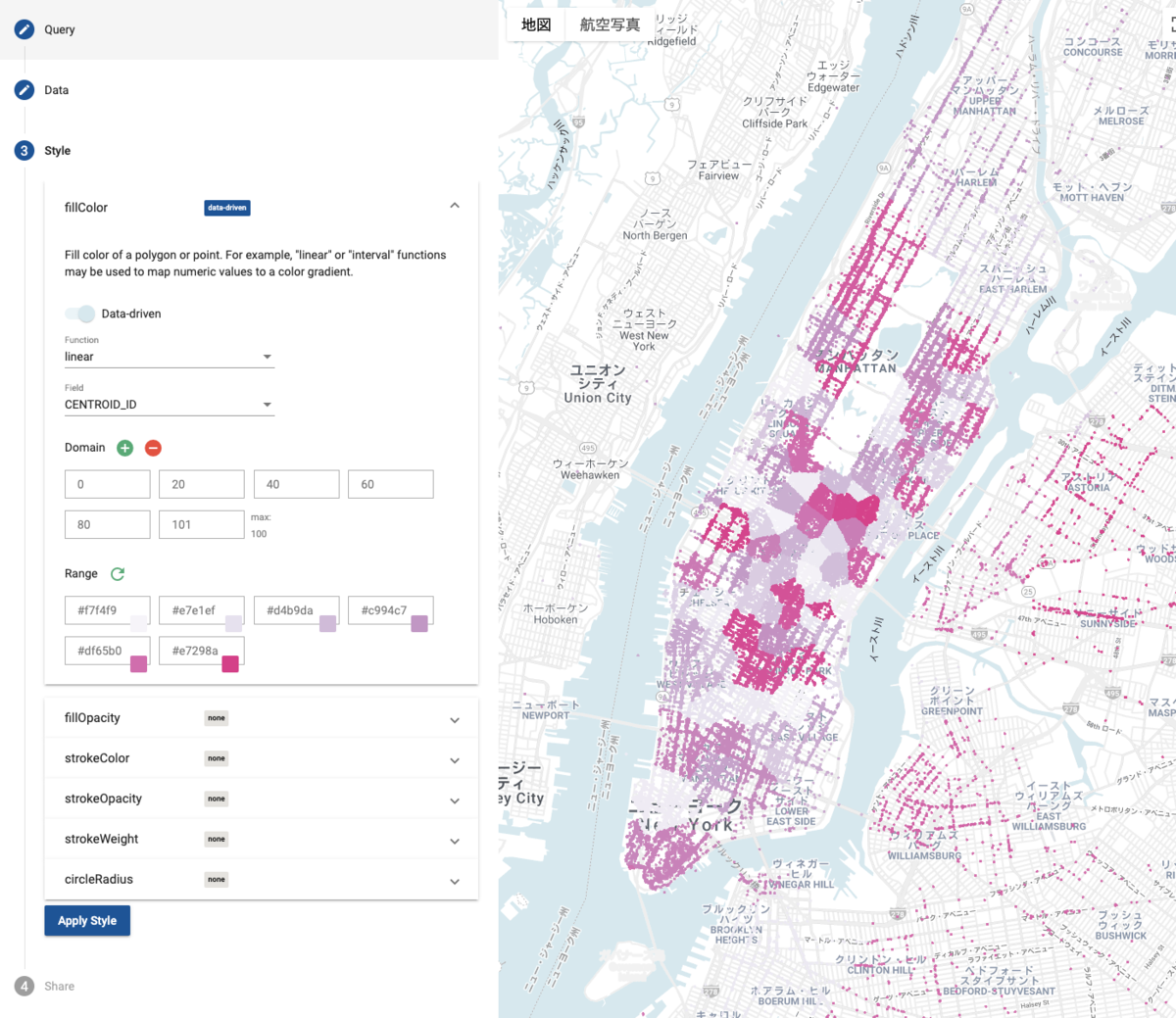Switch map to 地図 view
The width and height of the screenshot is (1176, 1018).
click(x=536, y=24)
